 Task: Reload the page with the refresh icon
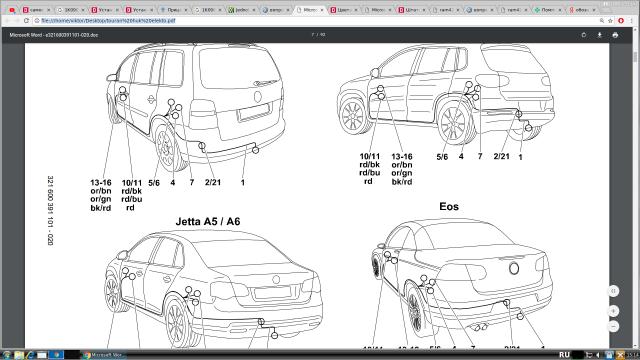point(27,20)
